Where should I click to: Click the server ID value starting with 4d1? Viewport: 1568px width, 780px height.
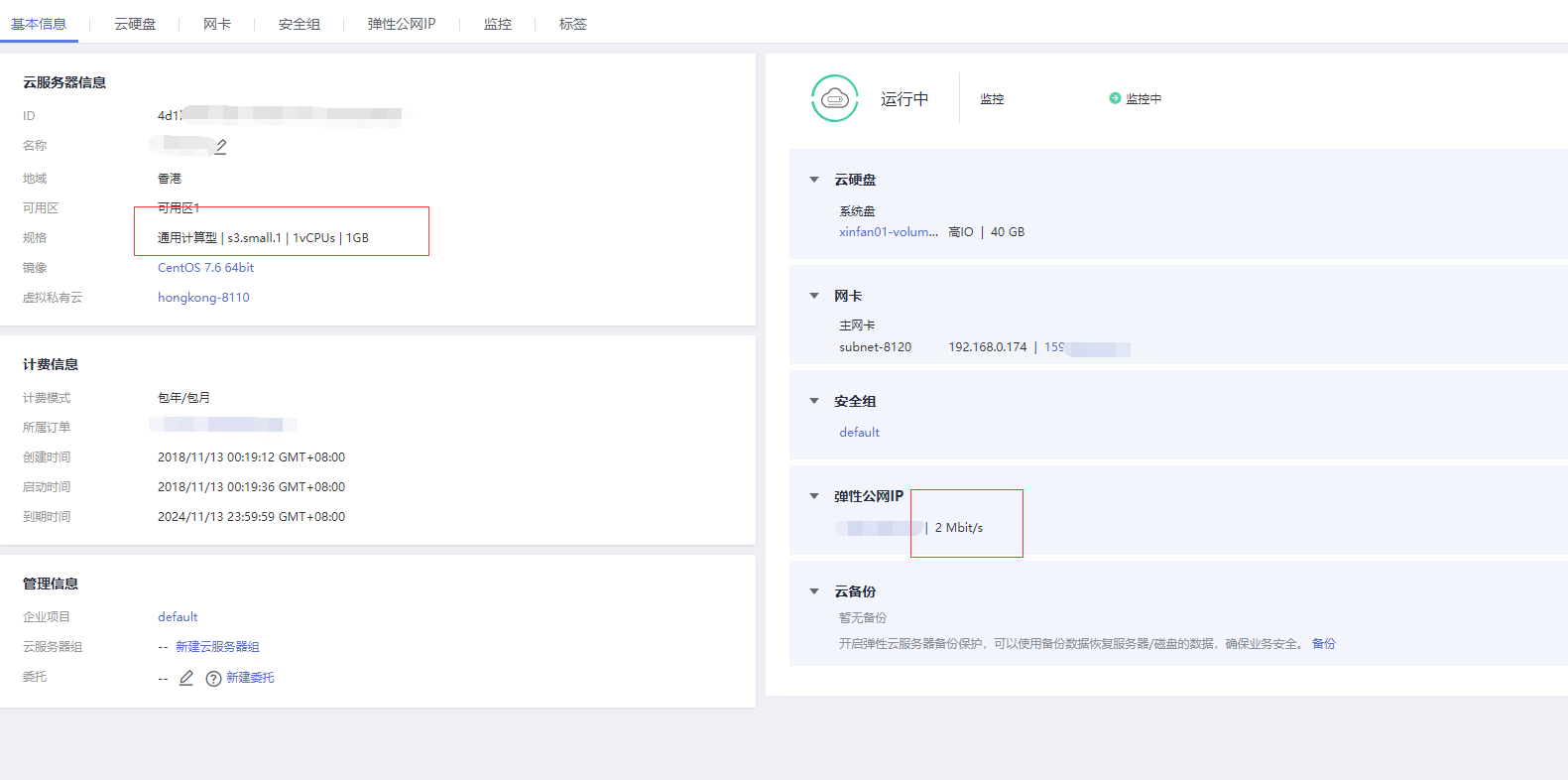click(x=280, y=115)
